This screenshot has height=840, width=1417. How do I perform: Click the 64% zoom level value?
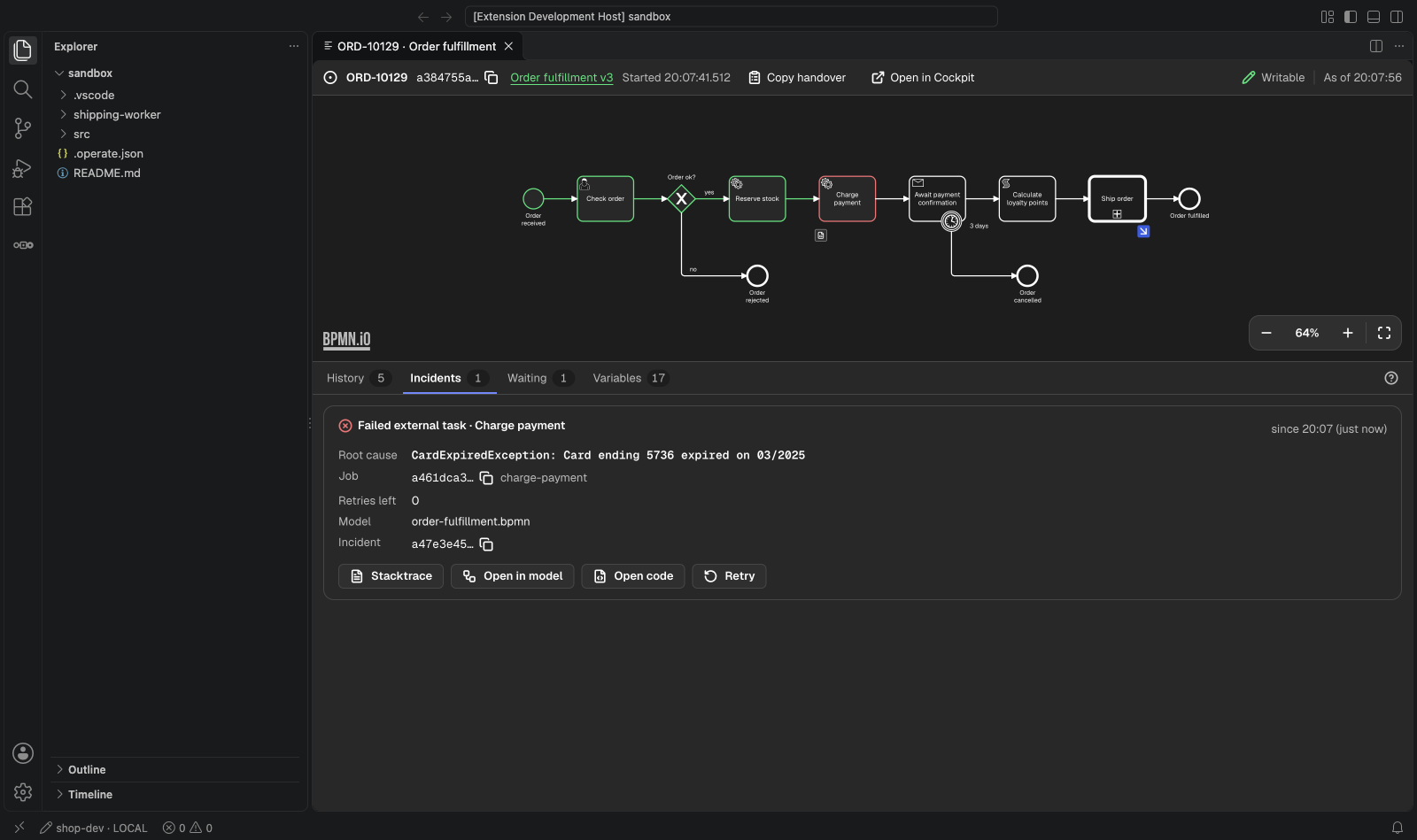tap(1307, 333)
